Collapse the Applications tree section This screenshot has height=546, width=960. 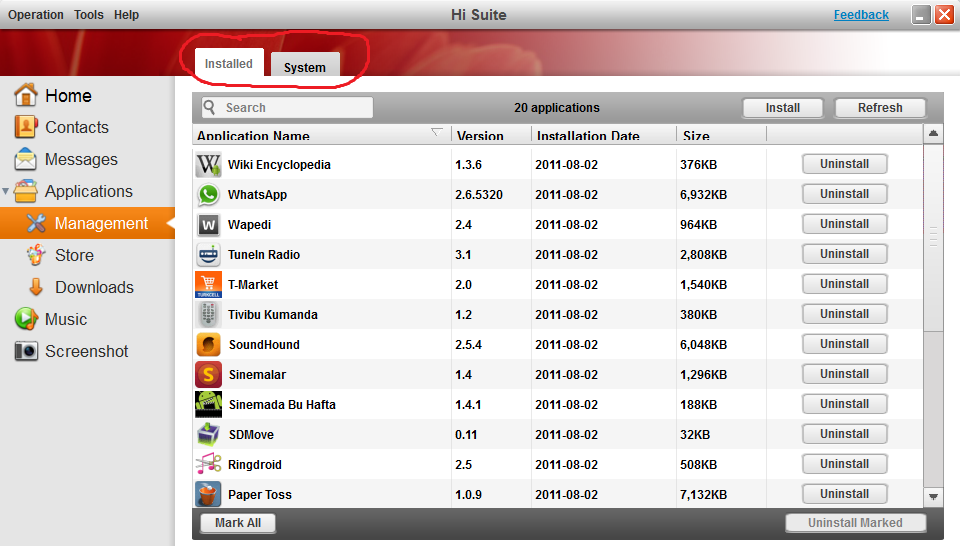6,191
